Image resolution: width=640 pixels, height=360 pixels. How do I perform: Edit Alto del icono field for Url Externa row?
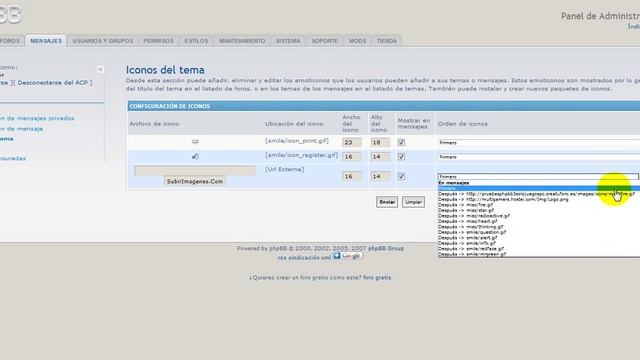[380, 176]
